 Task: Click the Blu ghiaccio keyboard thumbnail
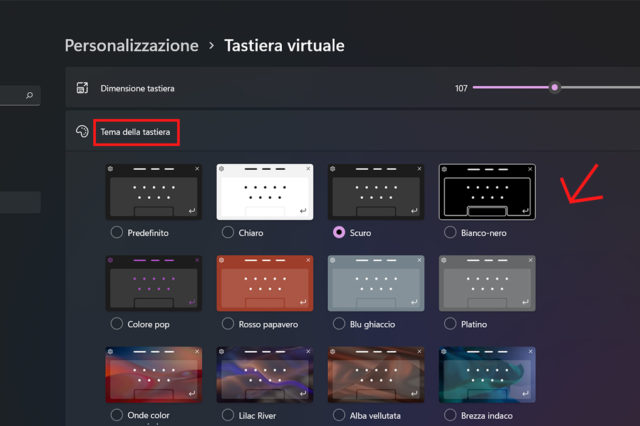pyautogui.click(x=376, y=283)
